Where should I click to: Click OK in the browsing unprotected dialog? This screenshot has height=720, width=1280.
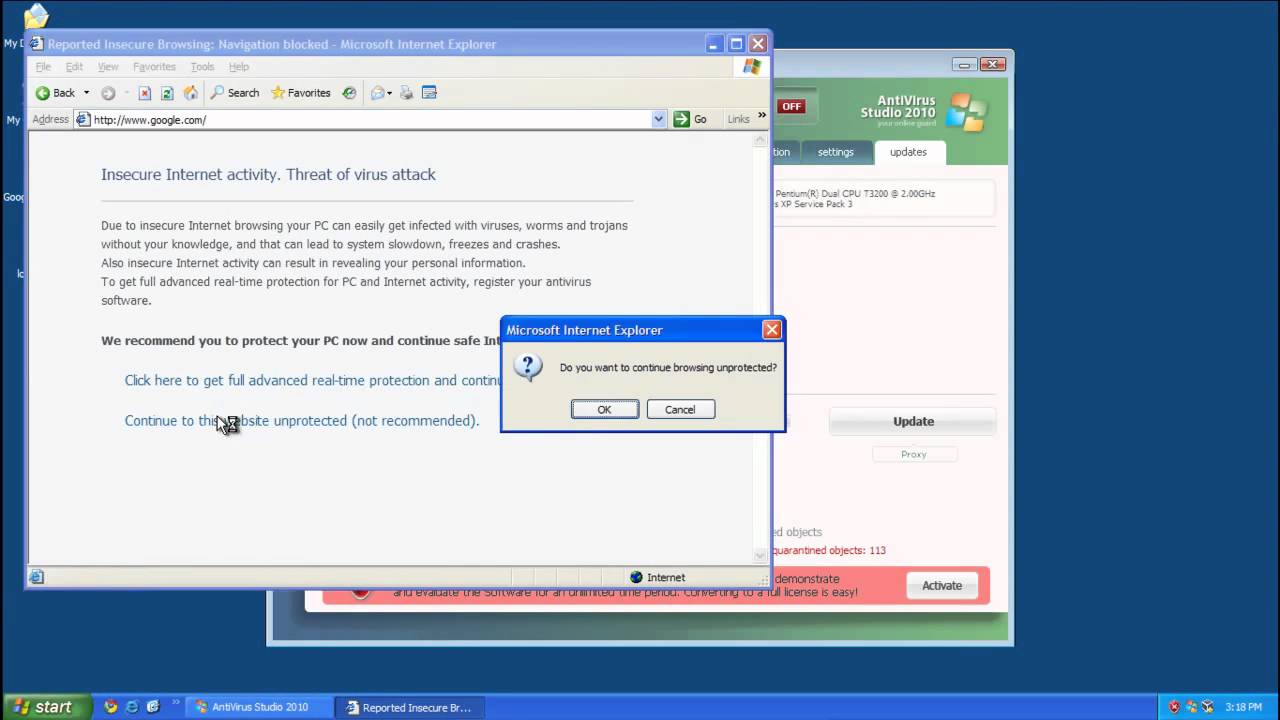pos(604,409)
